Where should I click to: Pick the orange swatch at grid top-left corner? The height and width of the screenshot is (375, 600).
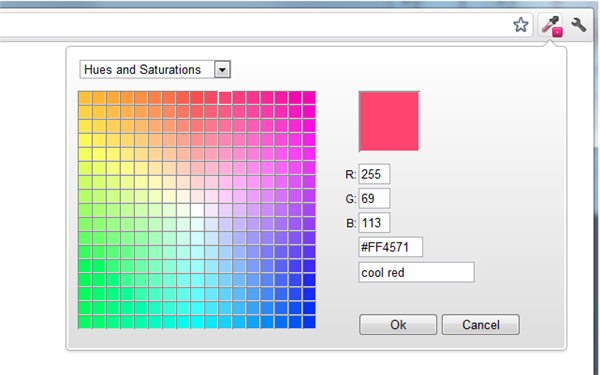point(85,98)
